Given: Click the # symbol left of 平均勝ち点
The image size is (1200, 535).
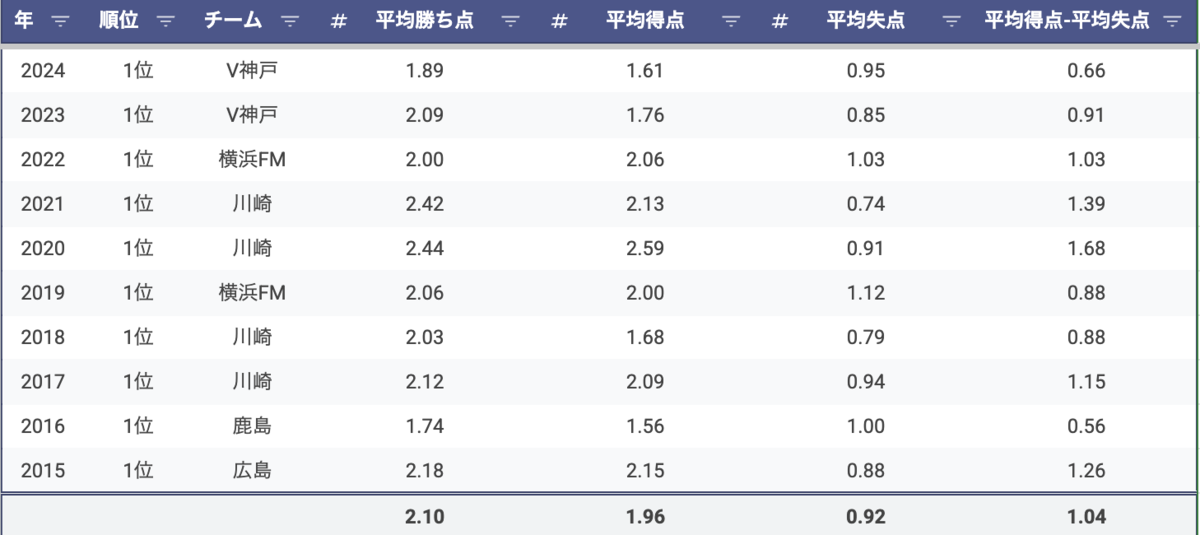Looking at the screenshot, I should pyautogui.click(x=338, y=21).
